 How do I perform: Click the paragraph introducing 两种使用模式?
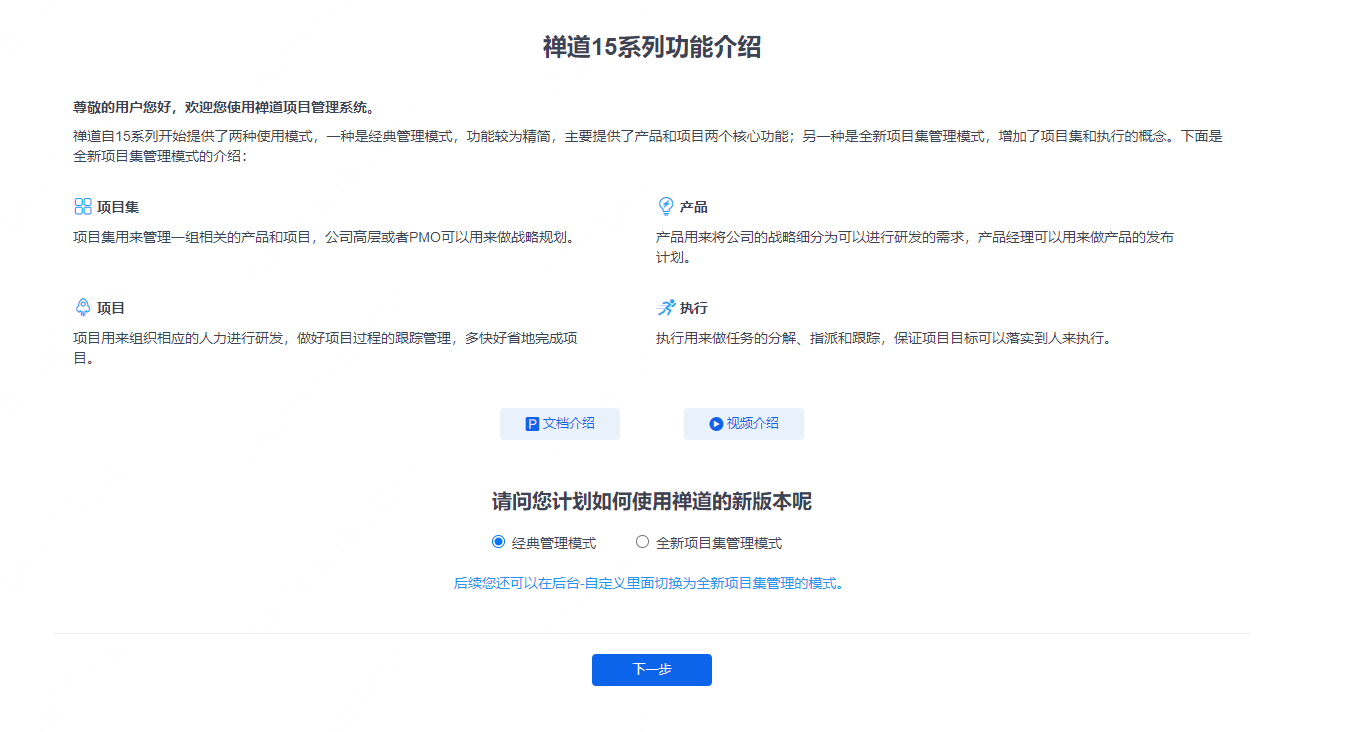pyautogui.click(x=648, y=146)
